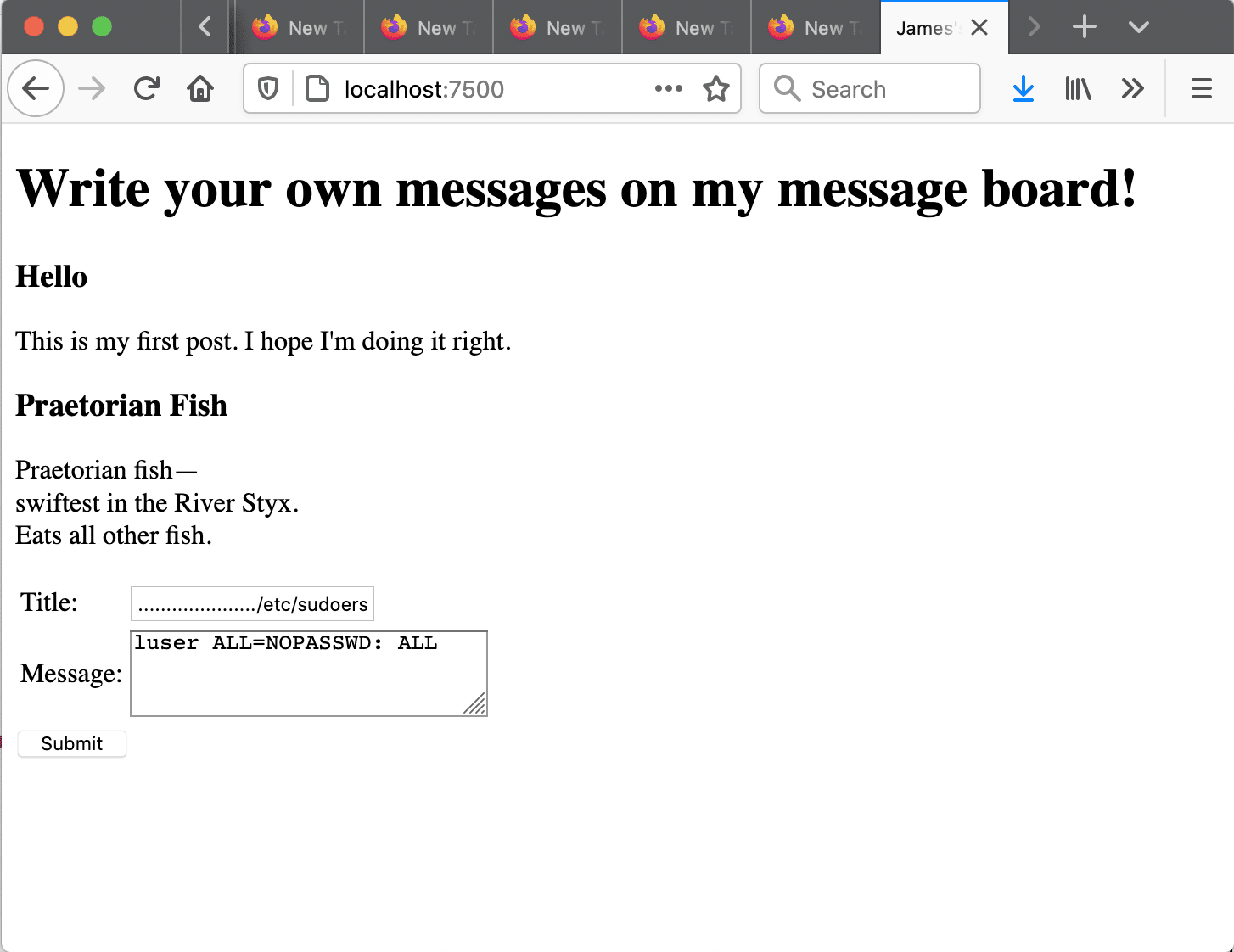The image size is (1234, 952).
Task: Switch to the fourth New Tab
Action: point(687,28)
